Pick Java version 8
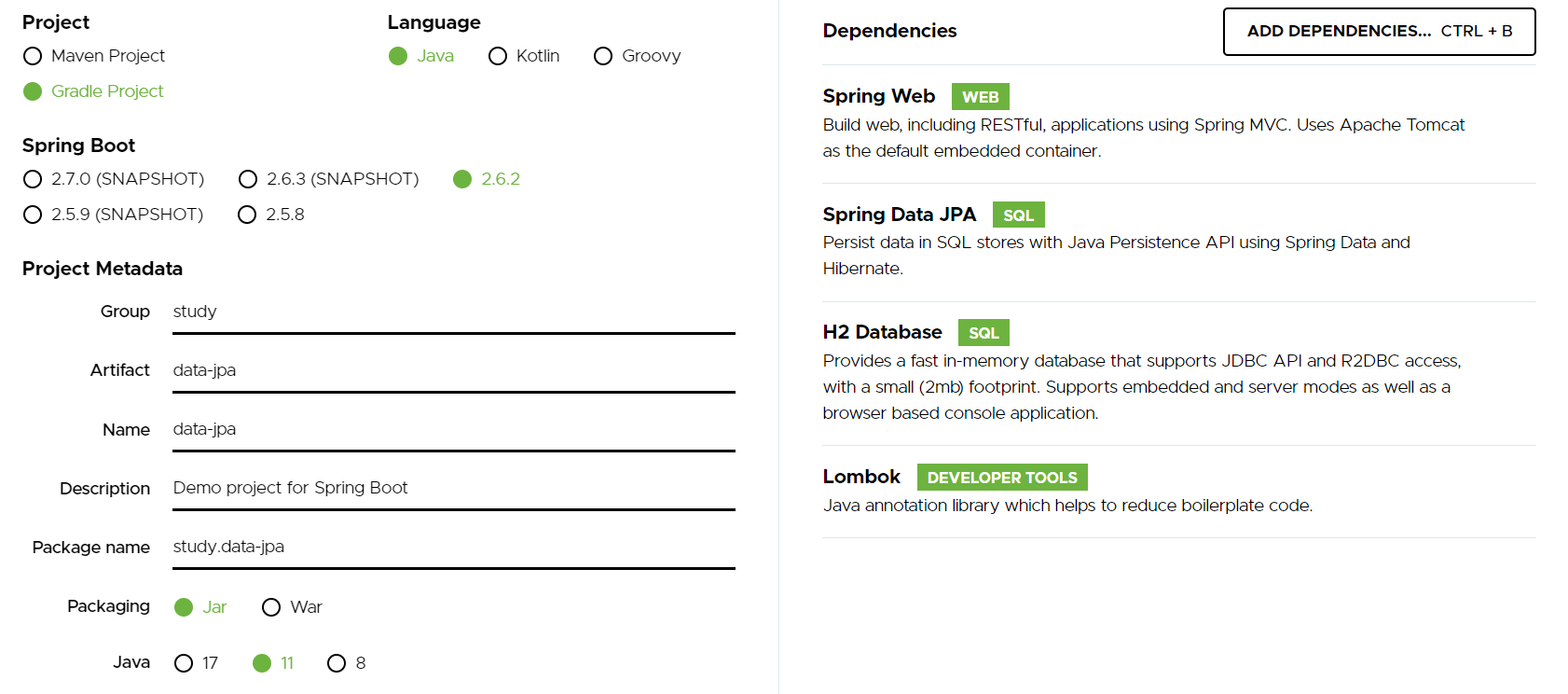This screenshot has width=1568, height=694. tap(347, 663)
